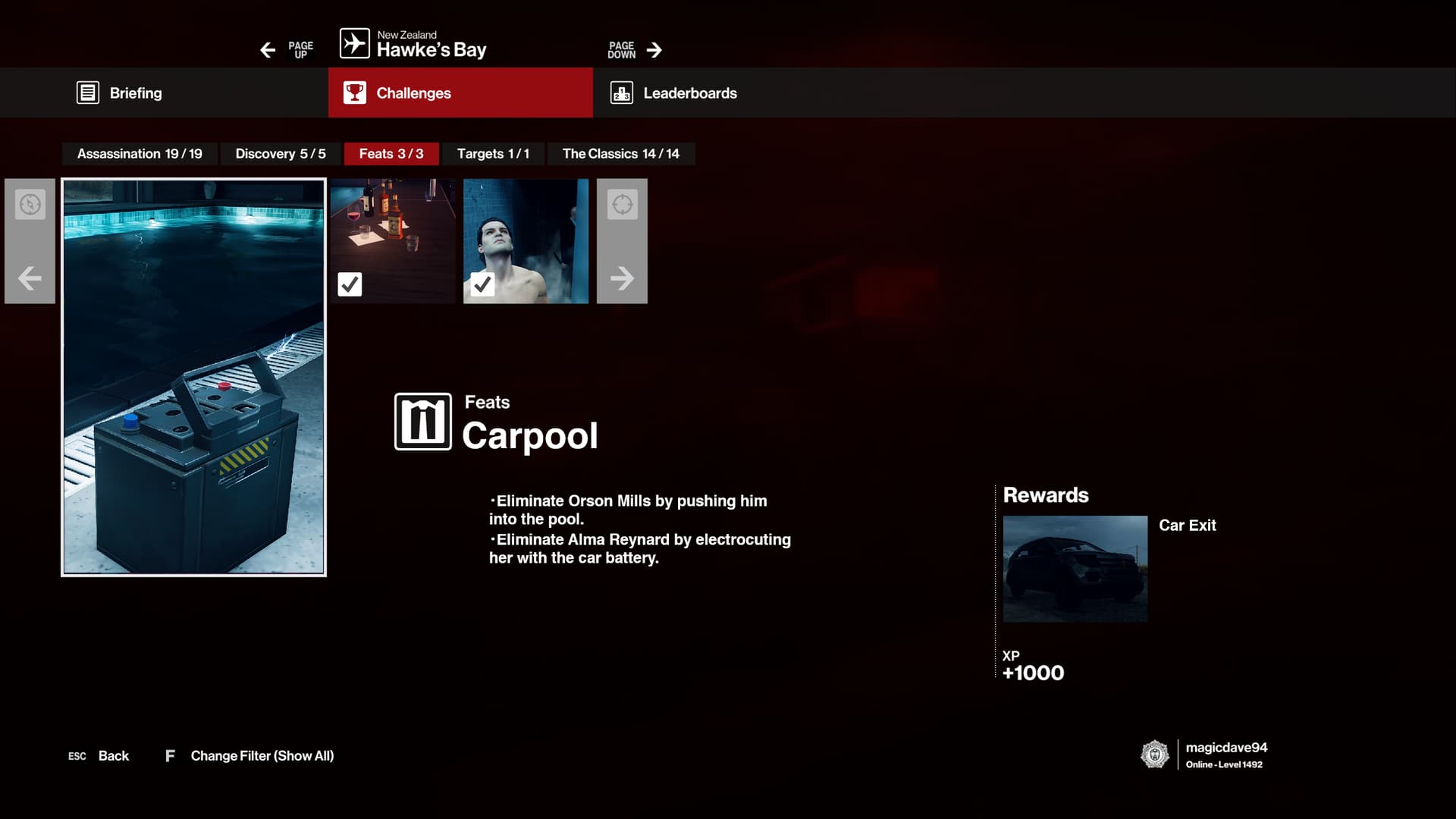Click the Page Down right arrow
This screenshot has height=819, width=1456.
pos(654,50)
